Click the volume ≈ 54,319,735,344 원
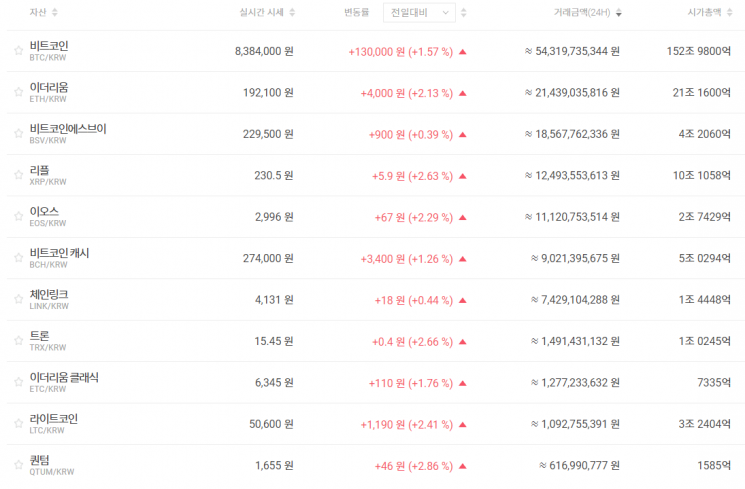The image size is (745, 489). [x=572, y=51]
